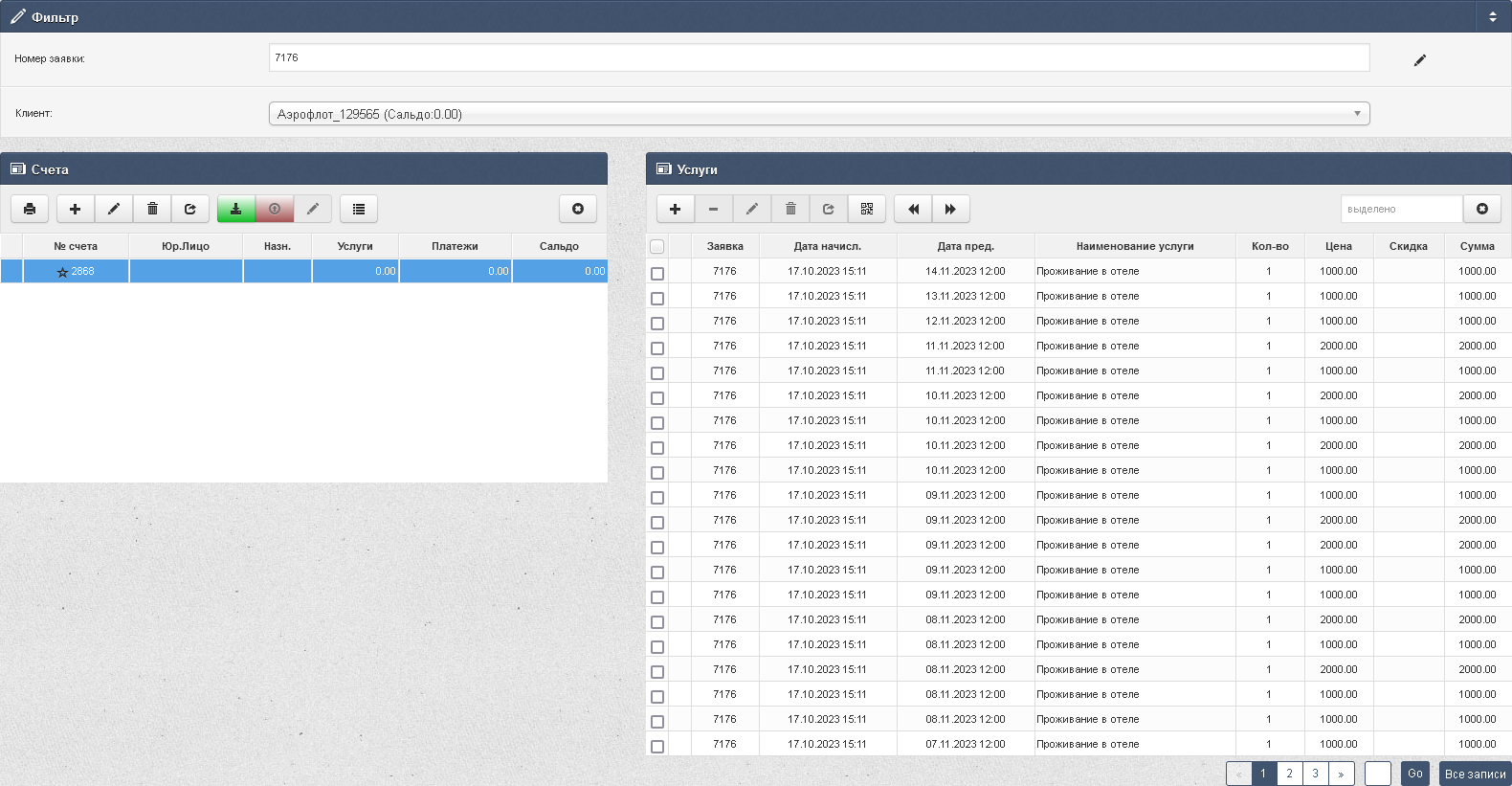Click page 1 in pagination
The image size is (1512, 786).
1263,774
